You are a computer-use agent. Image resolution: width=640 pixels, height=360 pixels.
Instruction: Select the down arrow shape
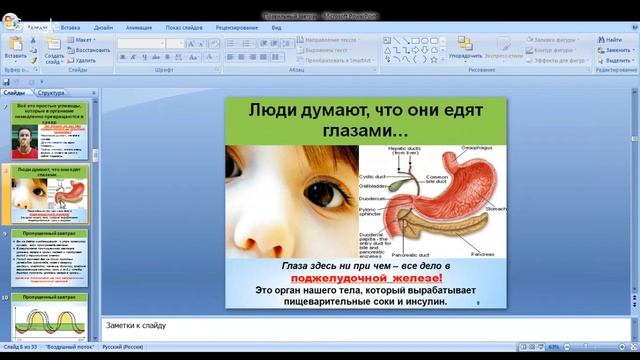point(425,50)
